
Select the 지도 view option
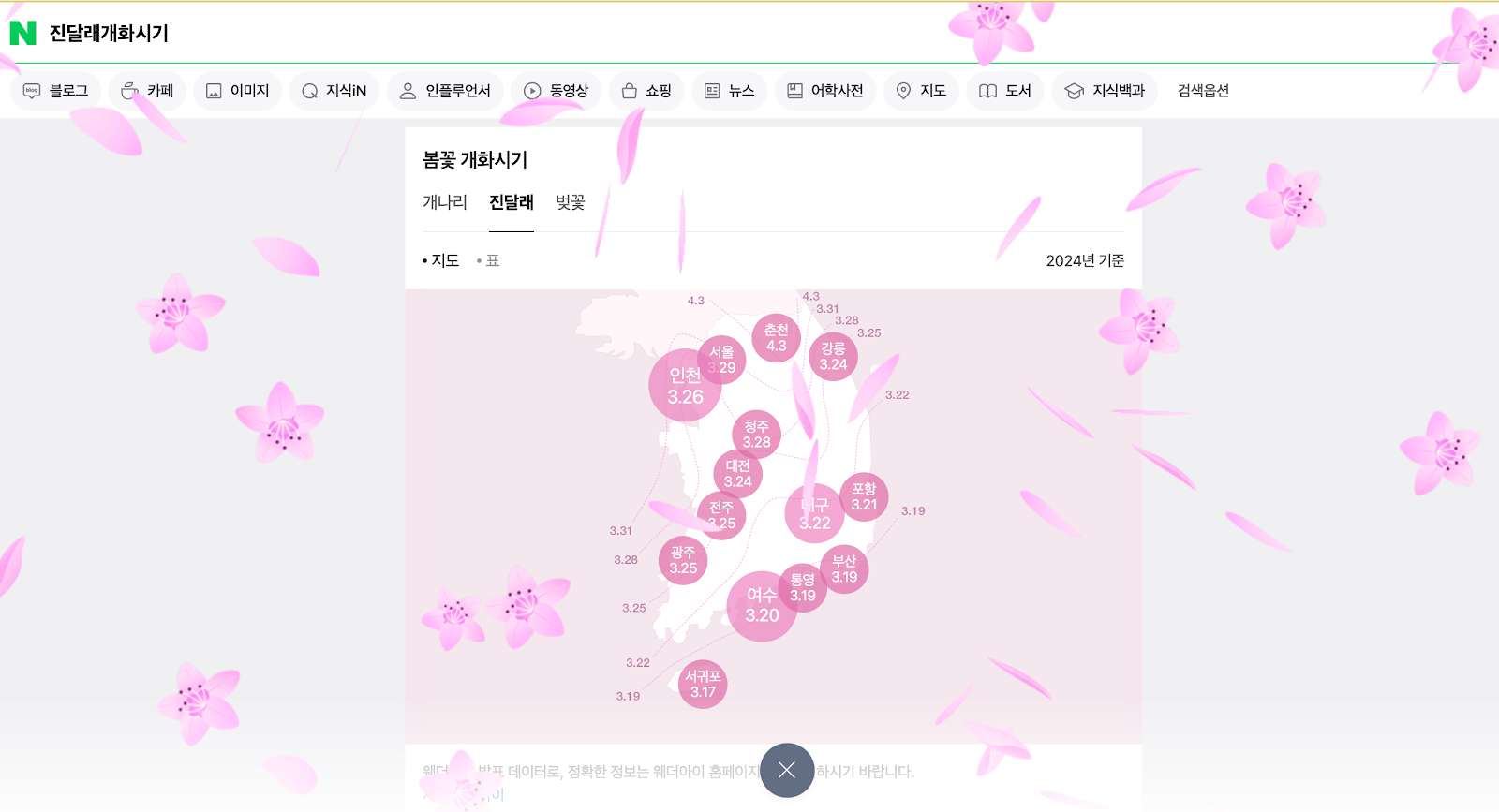(x=440, y=260)
